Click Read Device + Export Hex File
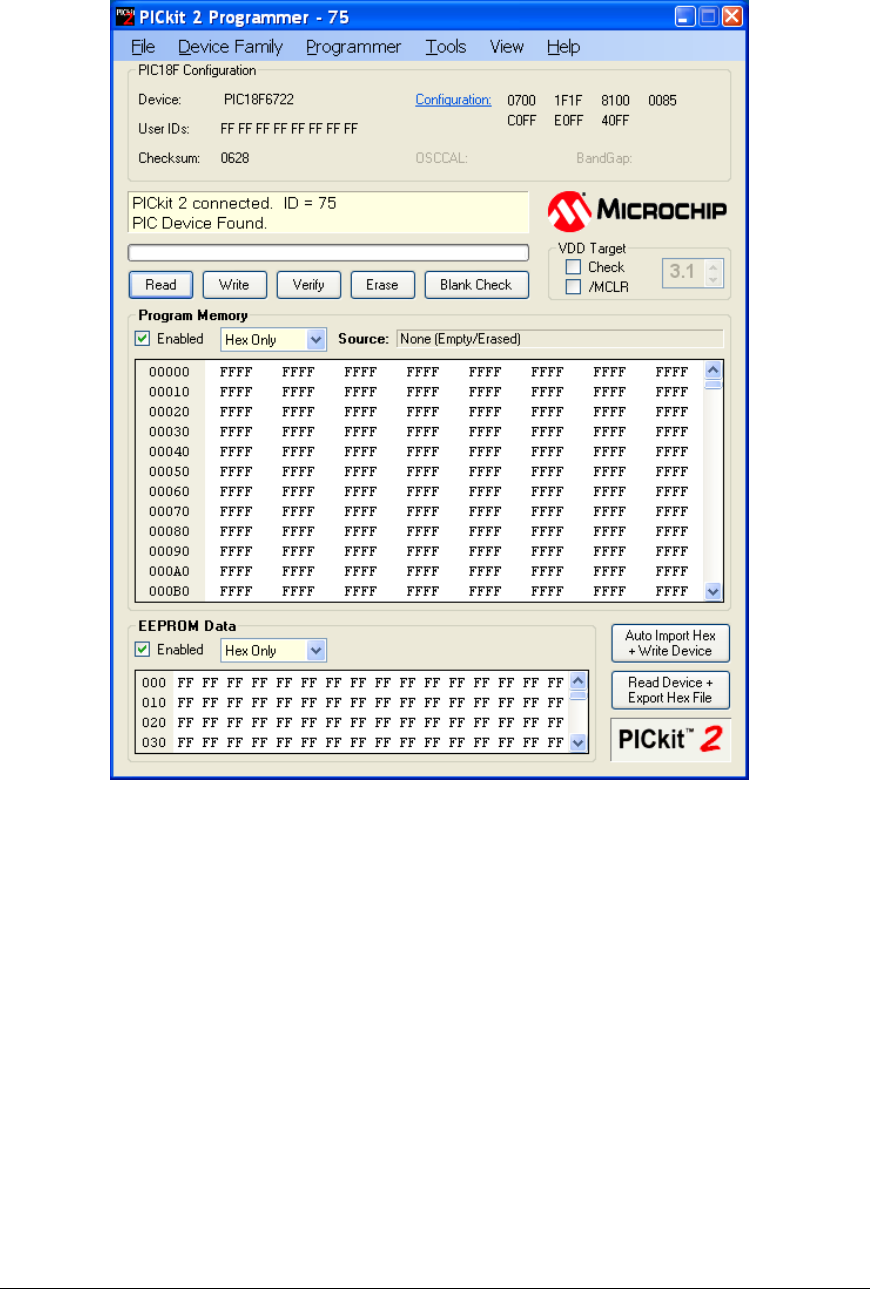The image size is (870, 1289). [671, 690]
